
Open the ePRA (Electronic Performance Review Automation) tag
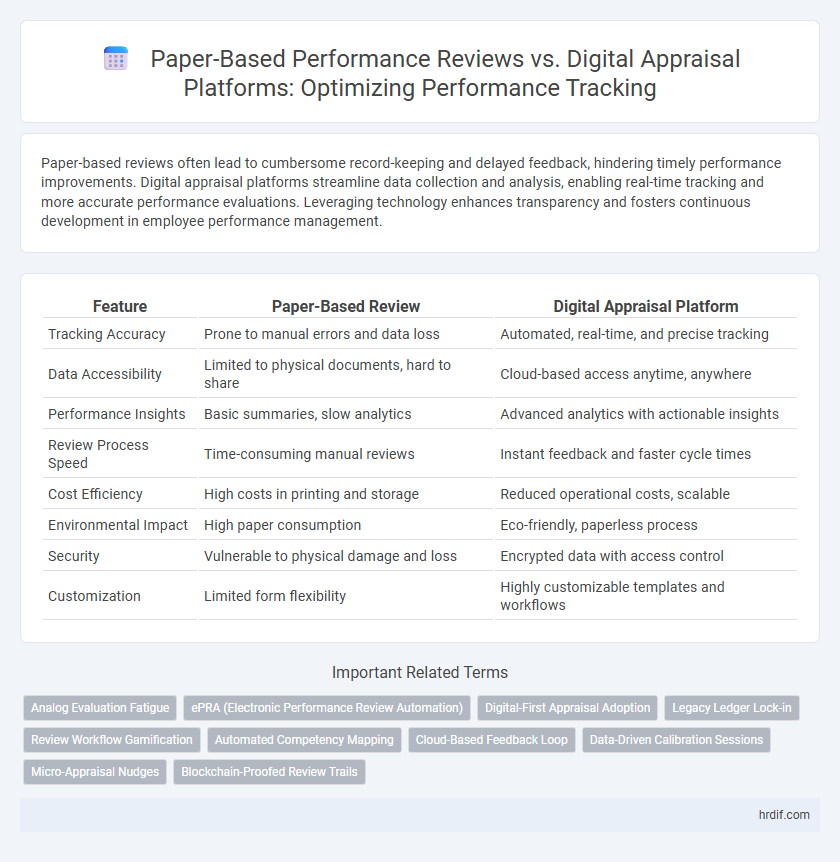click(327, 708)
